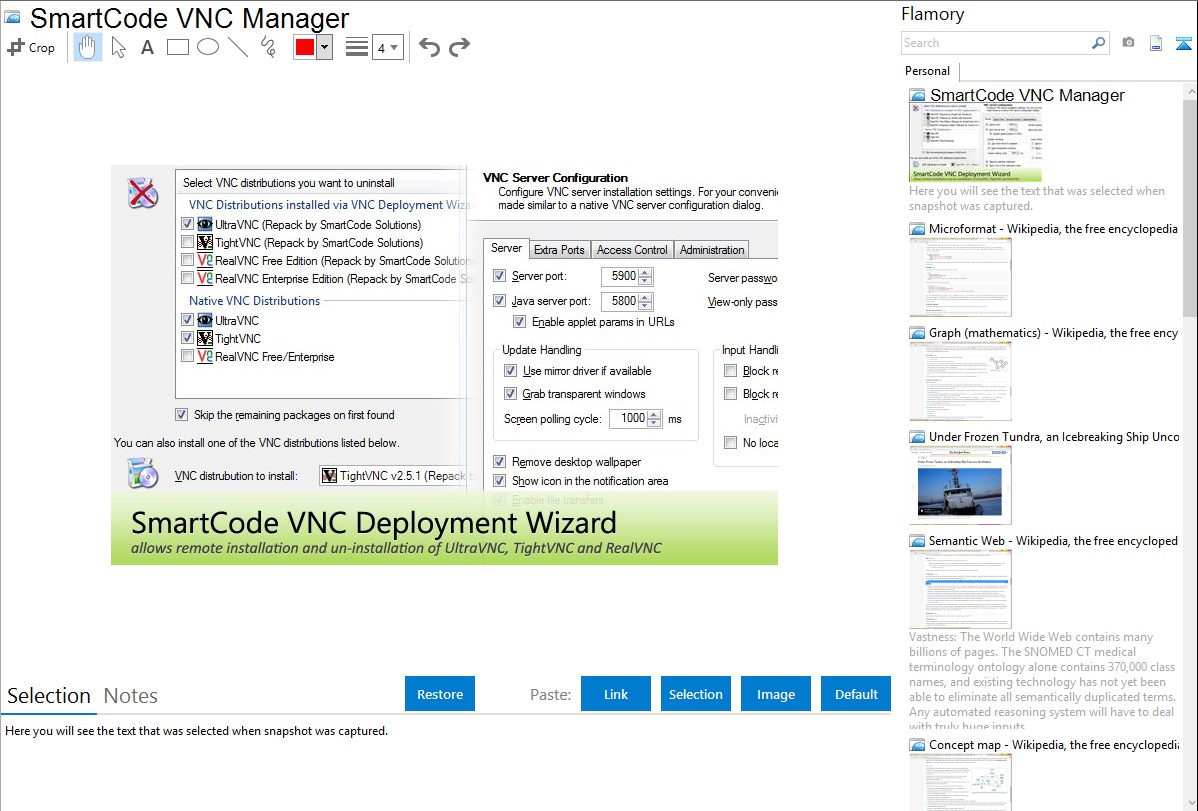
Task: Click the TightVNC icon under Native VNC Distributions
Action: (x=205, y=339)
